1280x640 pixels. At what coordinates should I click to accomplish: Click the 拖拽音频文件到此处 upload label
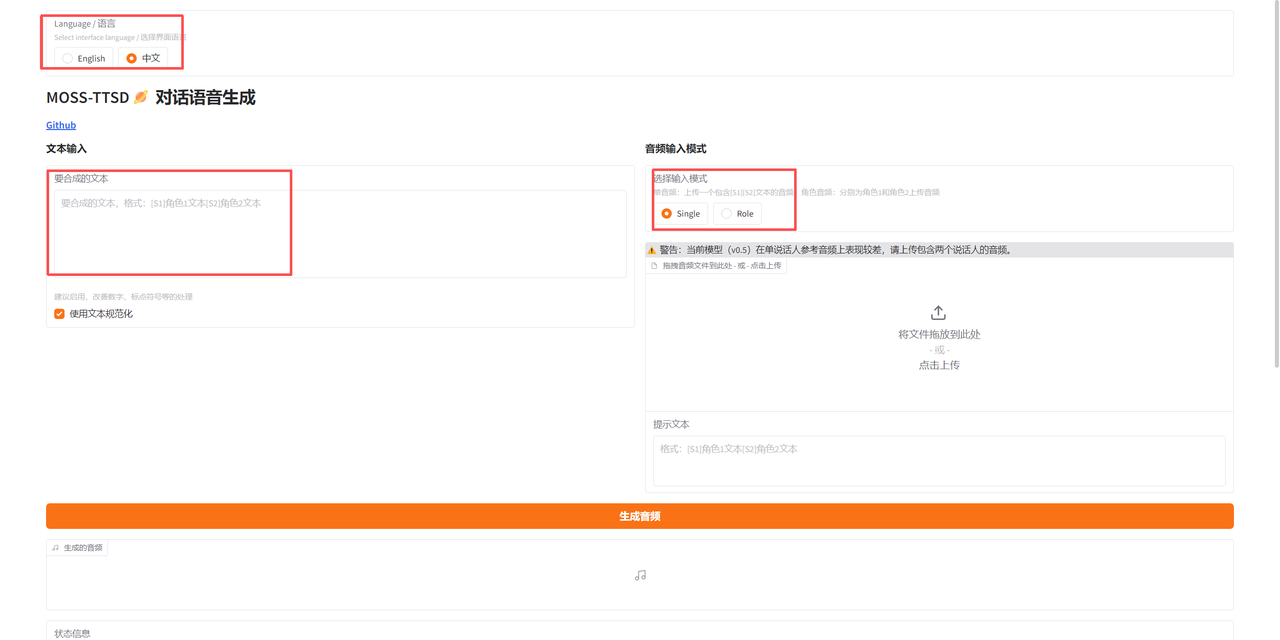pyautogui.click(x=716, y=266)
